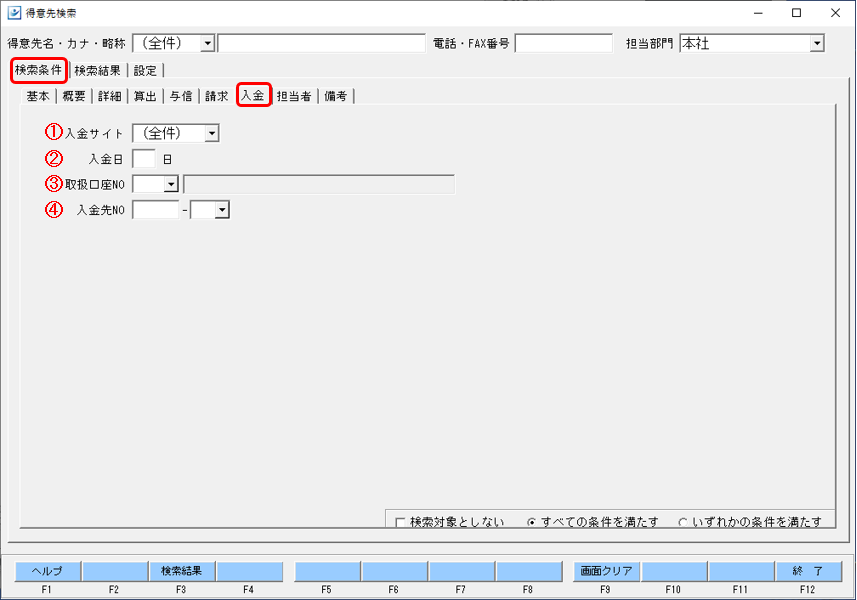
Task: Expand the 担当部門 dropdown showing 本社
Action: (817, 43)
